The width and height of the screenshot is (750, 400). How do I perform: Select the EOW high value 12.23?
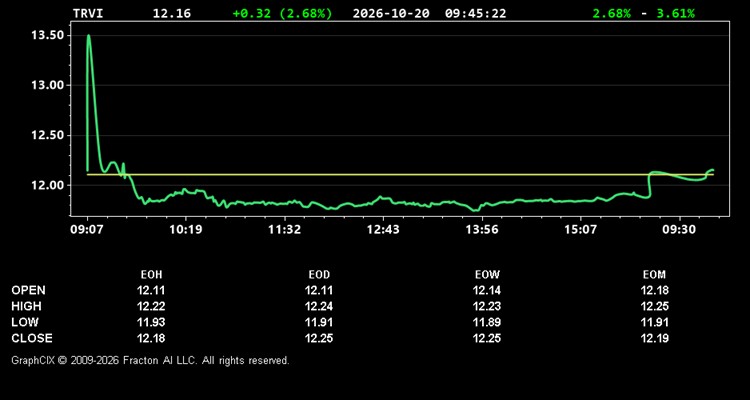click(x=487, y=307)
